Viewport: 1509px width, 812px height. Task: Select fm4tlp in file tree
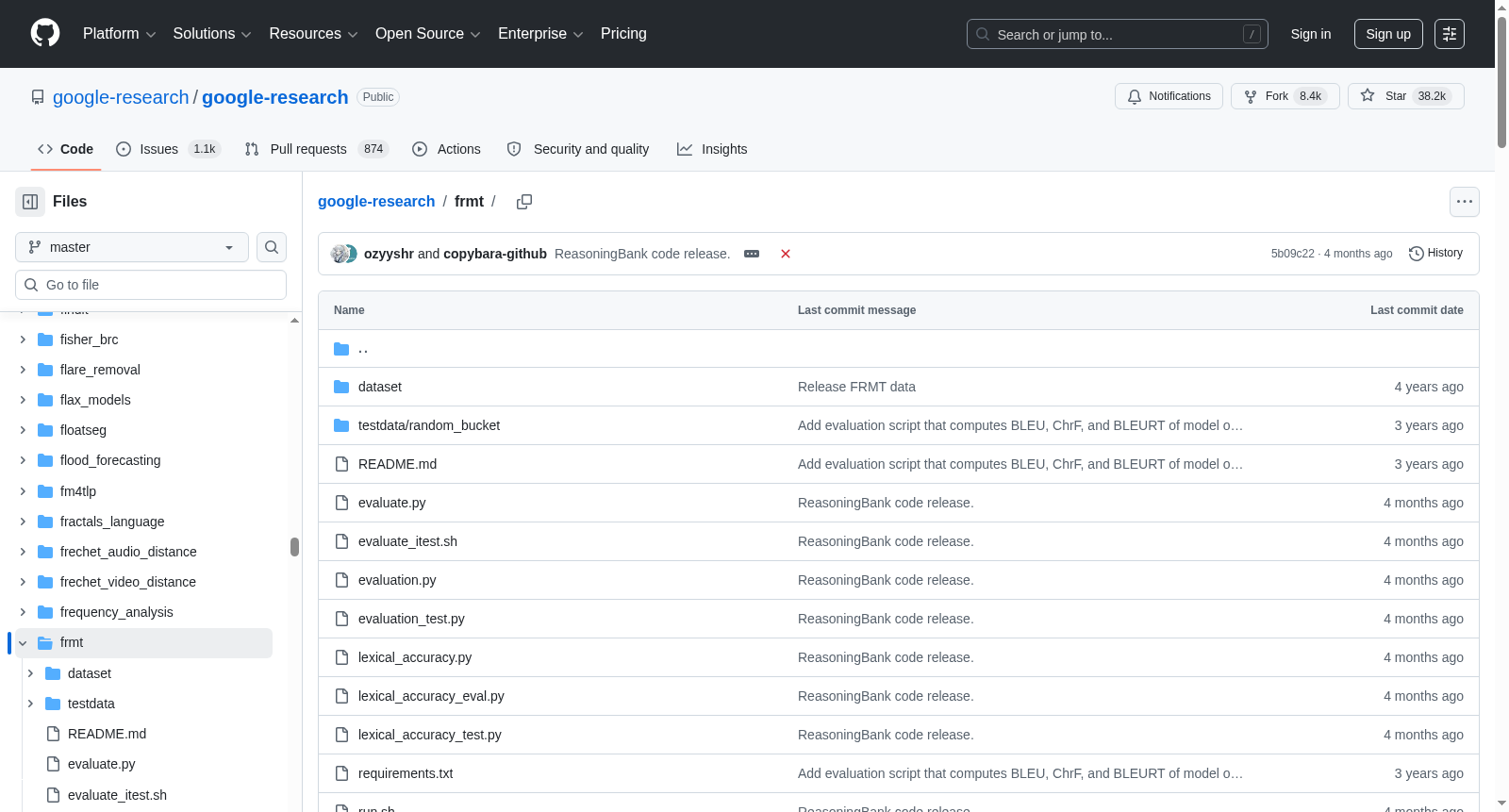tap(78, 491)
